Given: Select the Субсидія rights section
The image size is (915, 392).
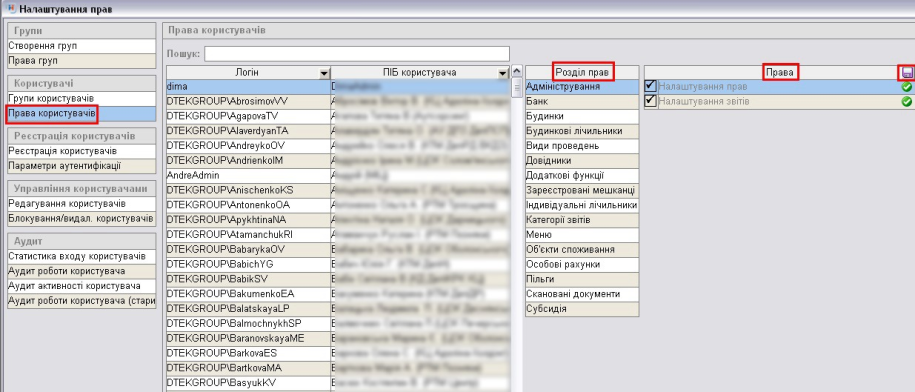Looking at the screenshot, I should (582, 309).
